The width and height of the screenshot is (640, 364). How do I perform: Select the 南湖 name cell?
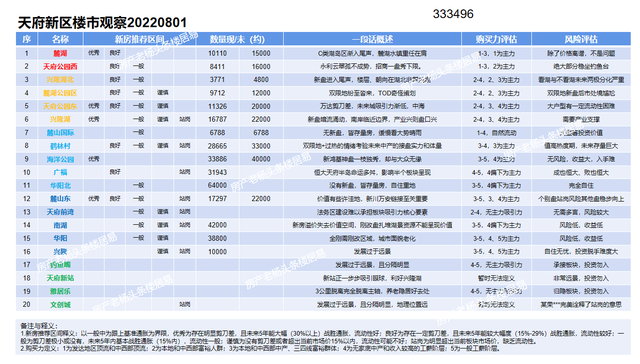coord(60,225)
